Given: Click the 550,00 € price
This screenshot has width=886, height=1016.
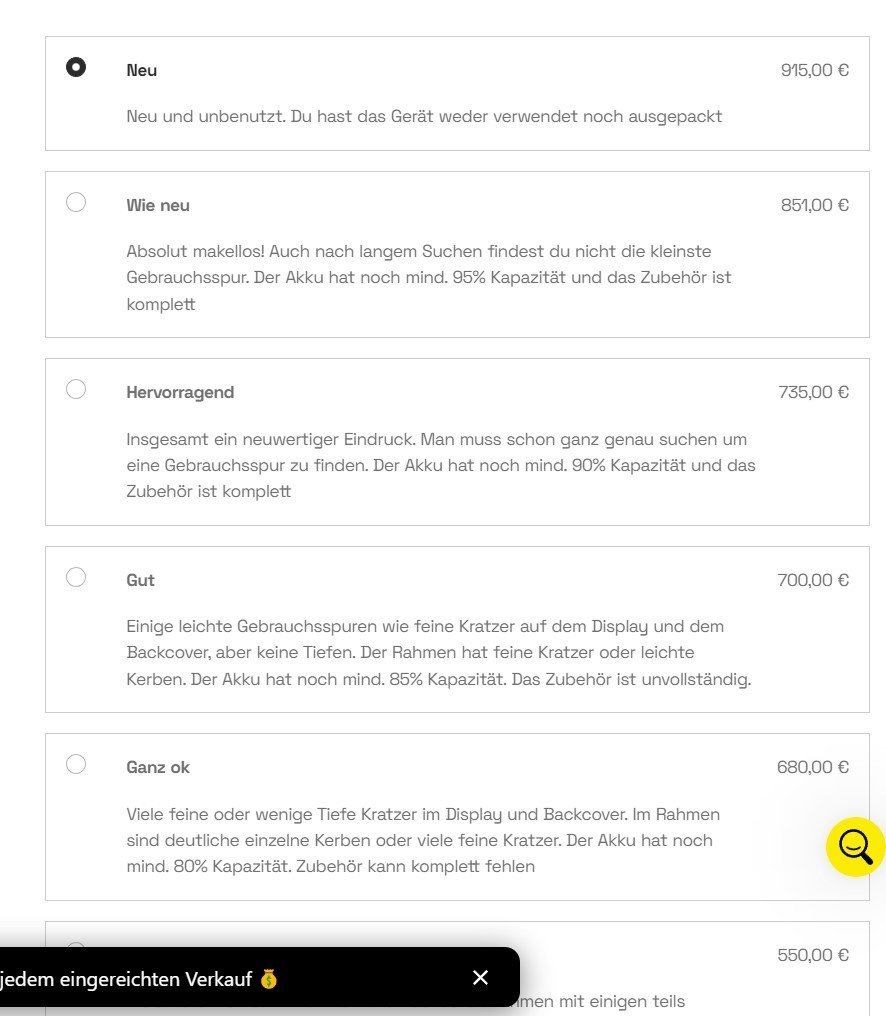Looking at the screenshot, I should [813, 955].
